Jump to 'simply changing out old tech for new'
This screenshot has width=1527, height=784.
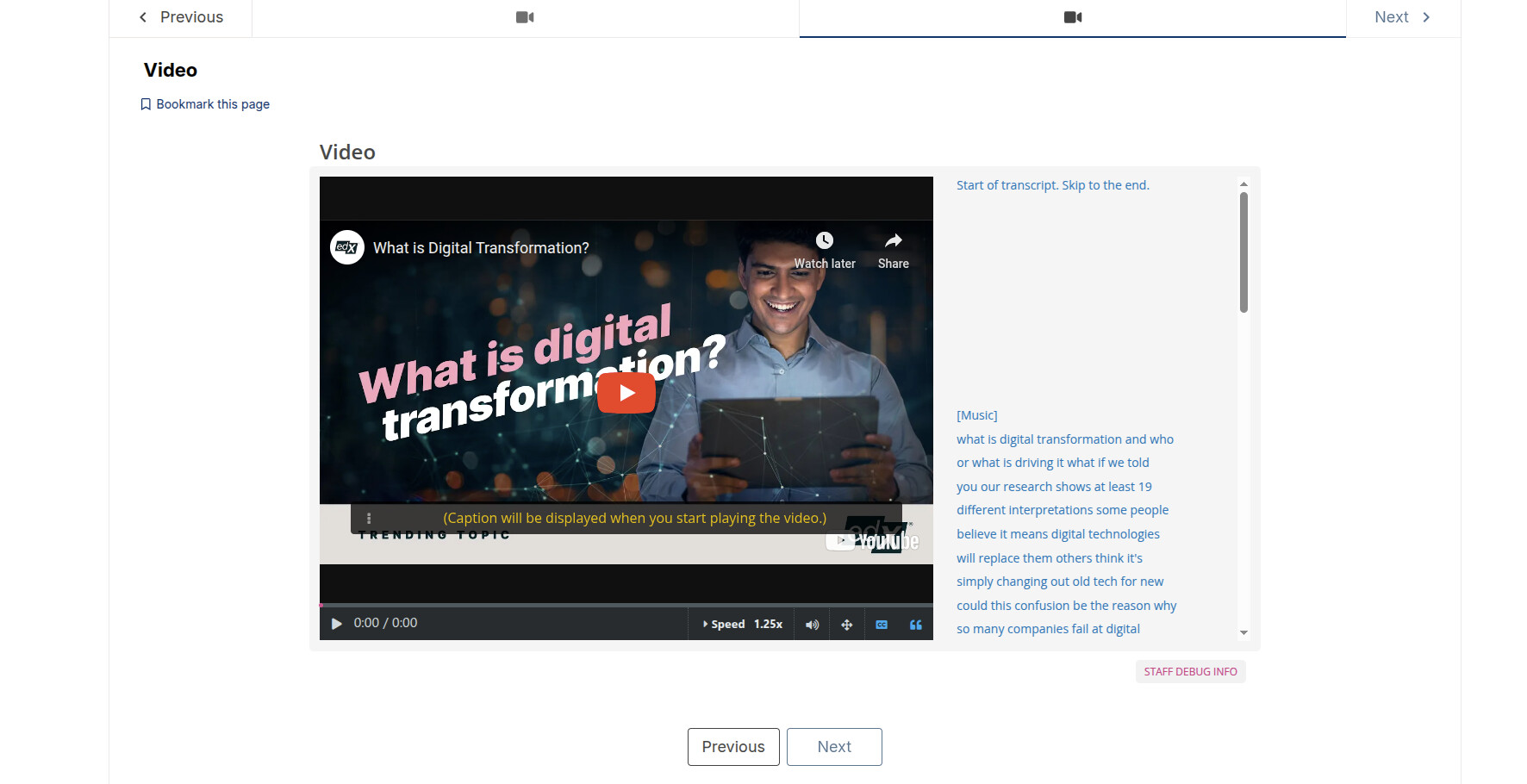point(1060,582)
